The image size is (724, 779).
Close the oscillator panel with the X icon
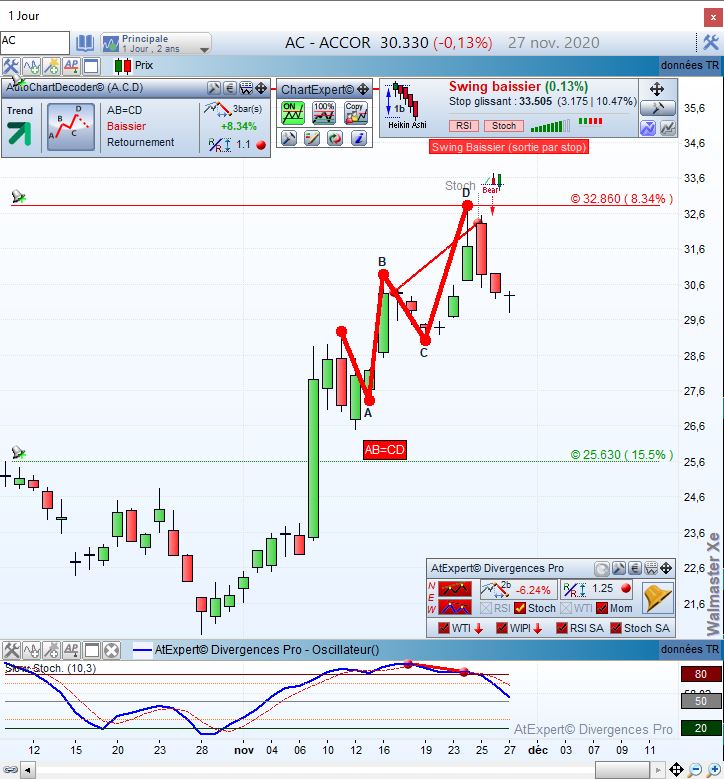coord(112,650)
